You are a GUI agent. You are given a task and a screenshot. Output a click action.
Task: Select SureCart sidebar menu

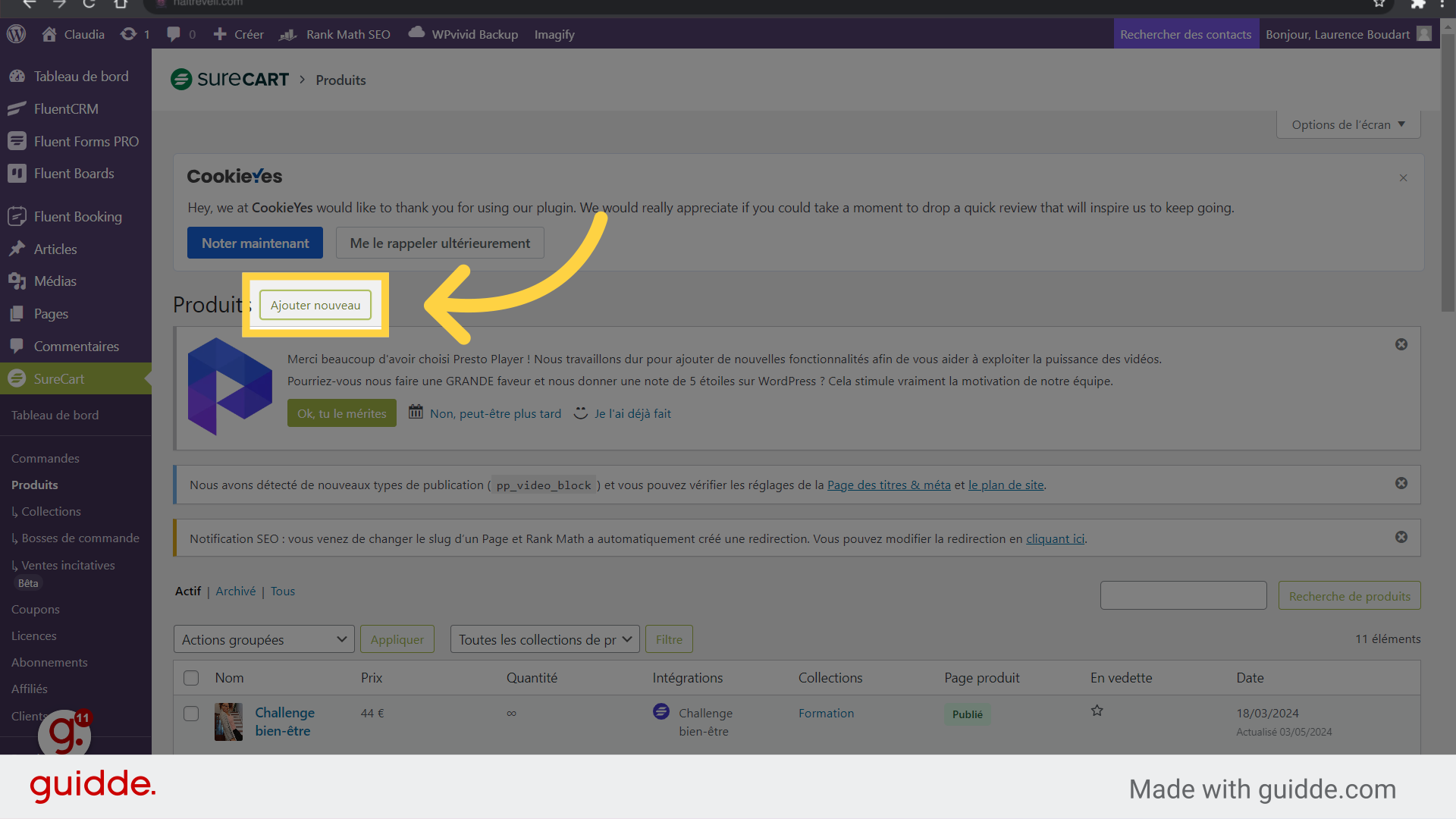[x=76, y=378]
